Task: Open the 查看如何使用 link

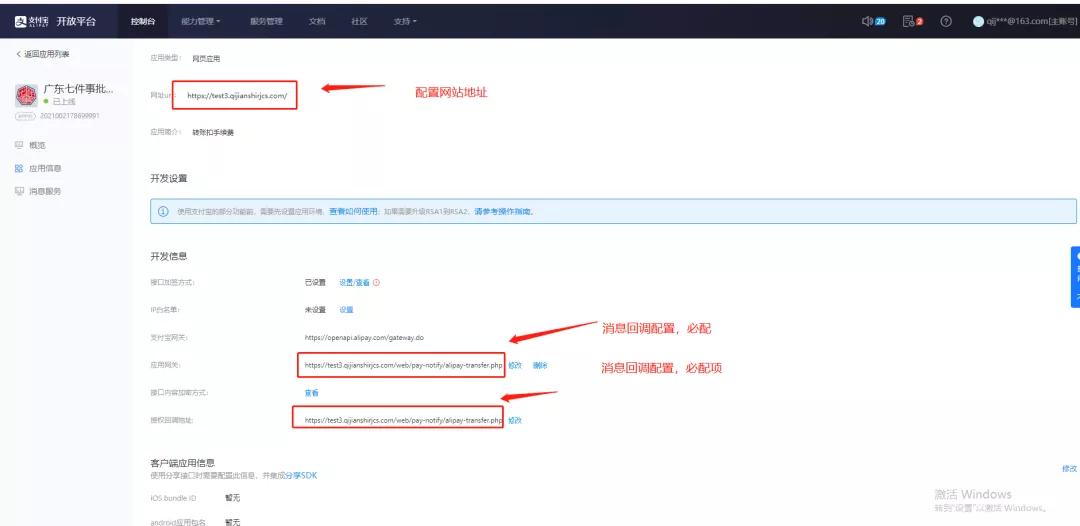Action: pyautogui.click(x=353, y=211)
